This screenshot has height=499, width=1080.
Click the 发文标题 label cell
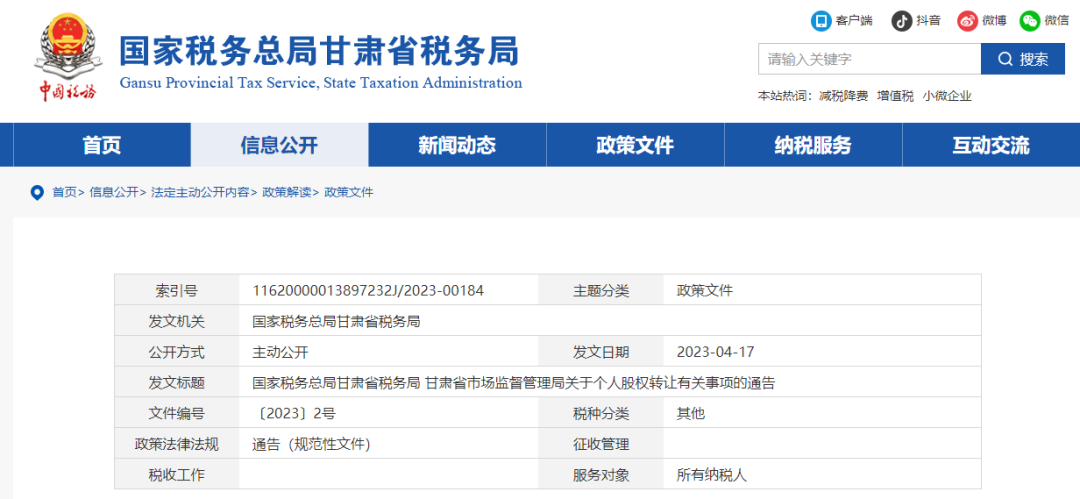click(177, 383)
